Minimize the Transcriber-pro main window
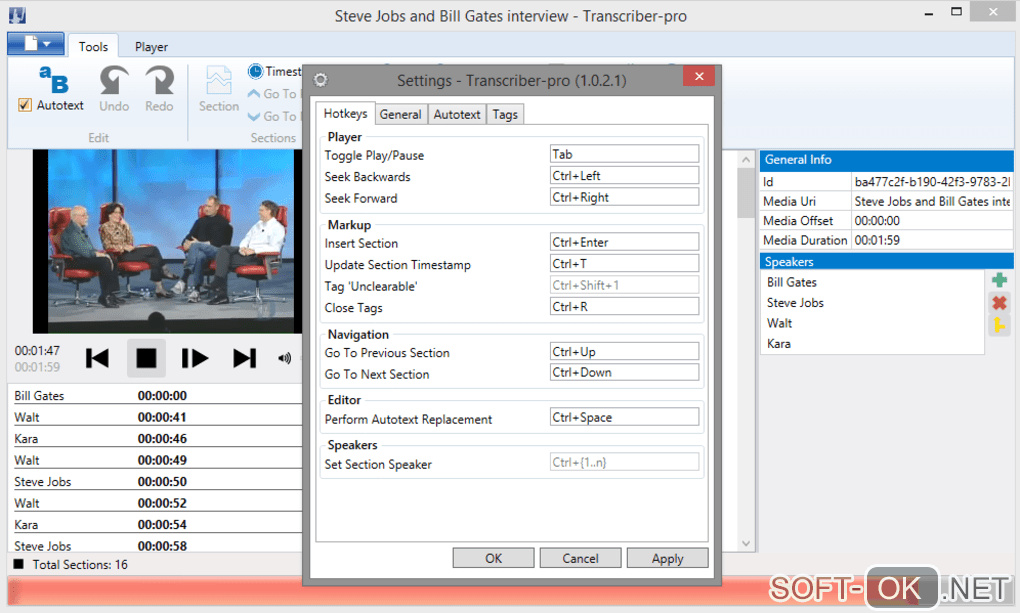 [x=929, y=13]
